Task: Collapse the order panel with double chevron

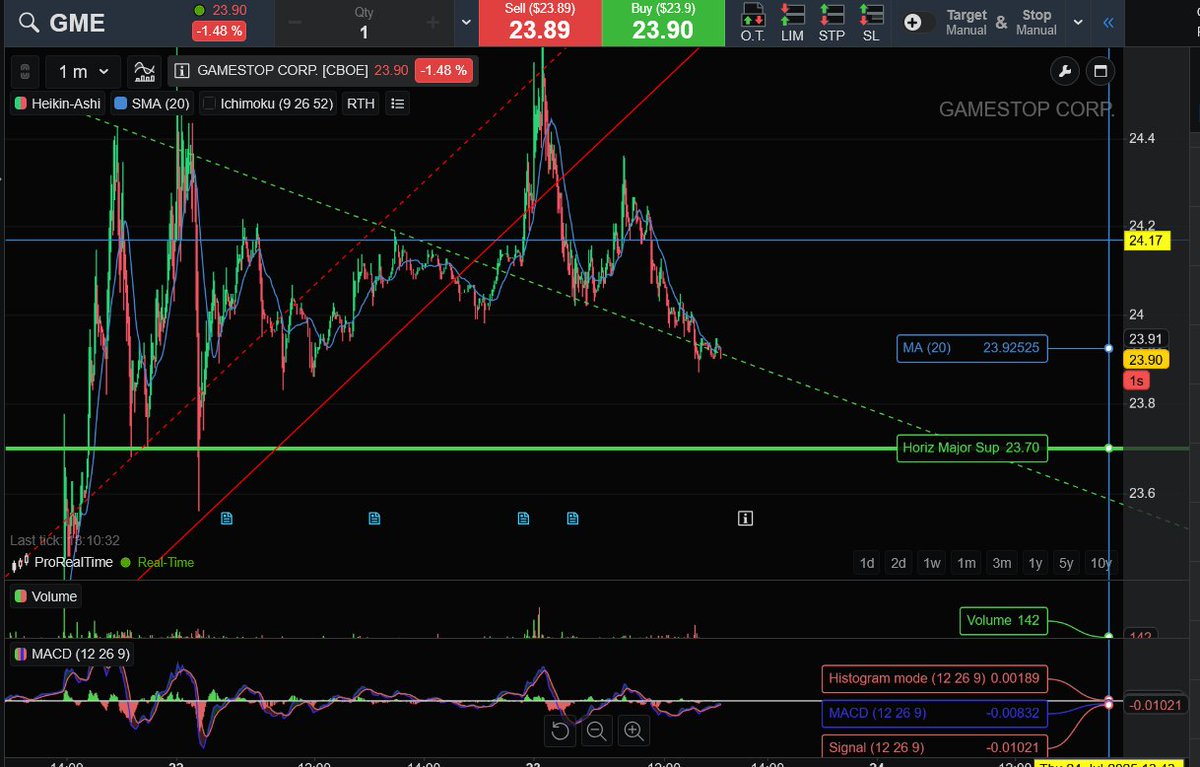Action: (1108, 22)
